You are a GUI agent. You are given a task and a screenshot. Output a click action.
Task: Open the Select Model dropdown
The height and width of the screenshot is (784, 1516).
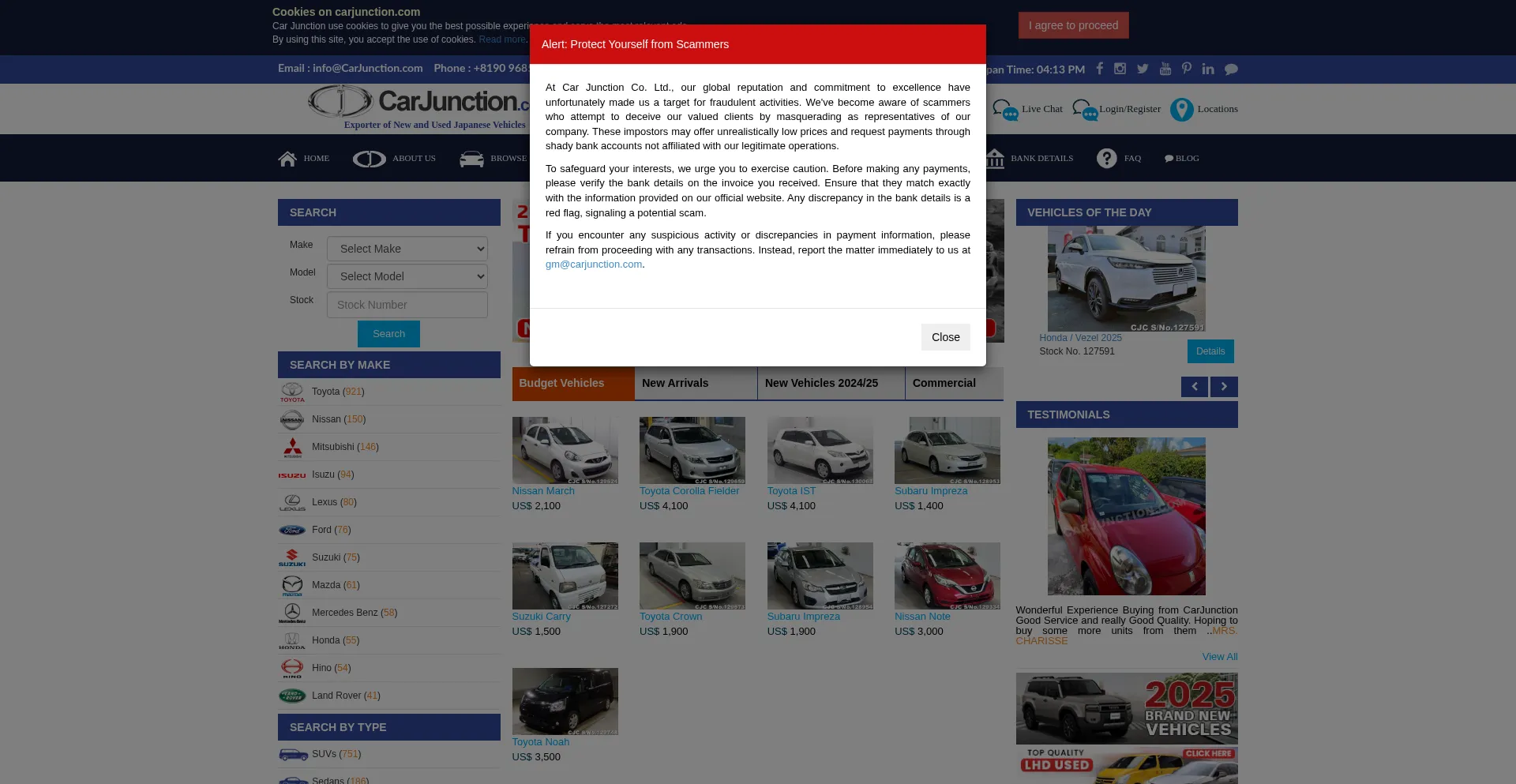(x=407, y=276)
